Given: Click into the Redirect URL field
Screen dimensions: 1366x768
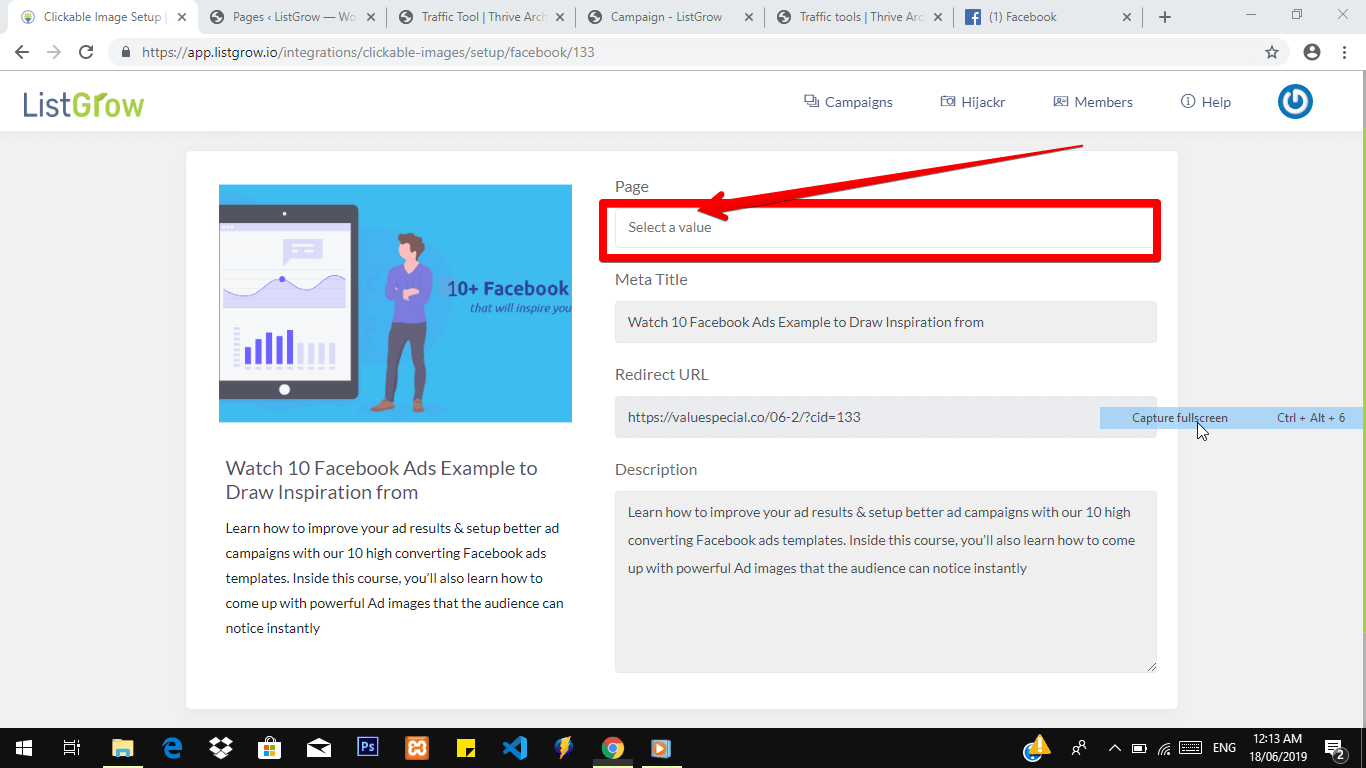Looking at the screenshot, I should [x=885, y=417].
